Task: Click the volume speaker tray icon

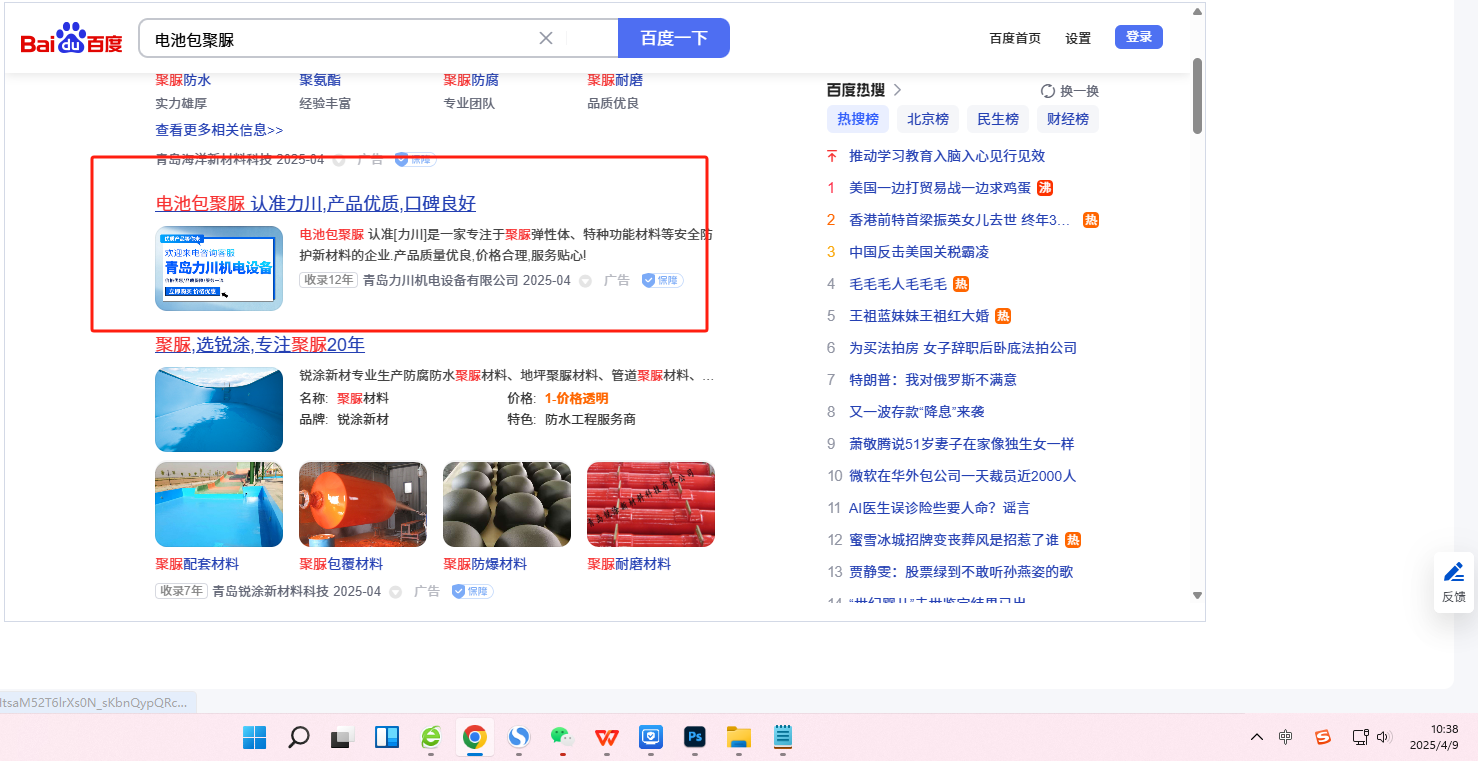Action: point(1384,737)
